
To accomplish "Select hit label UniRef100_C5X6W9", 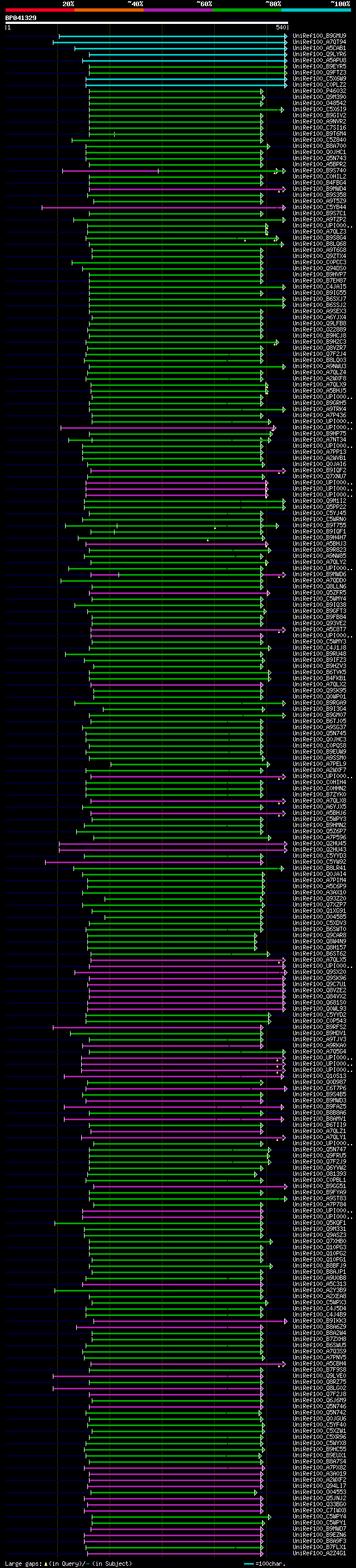I will click(x=319, y=78).
